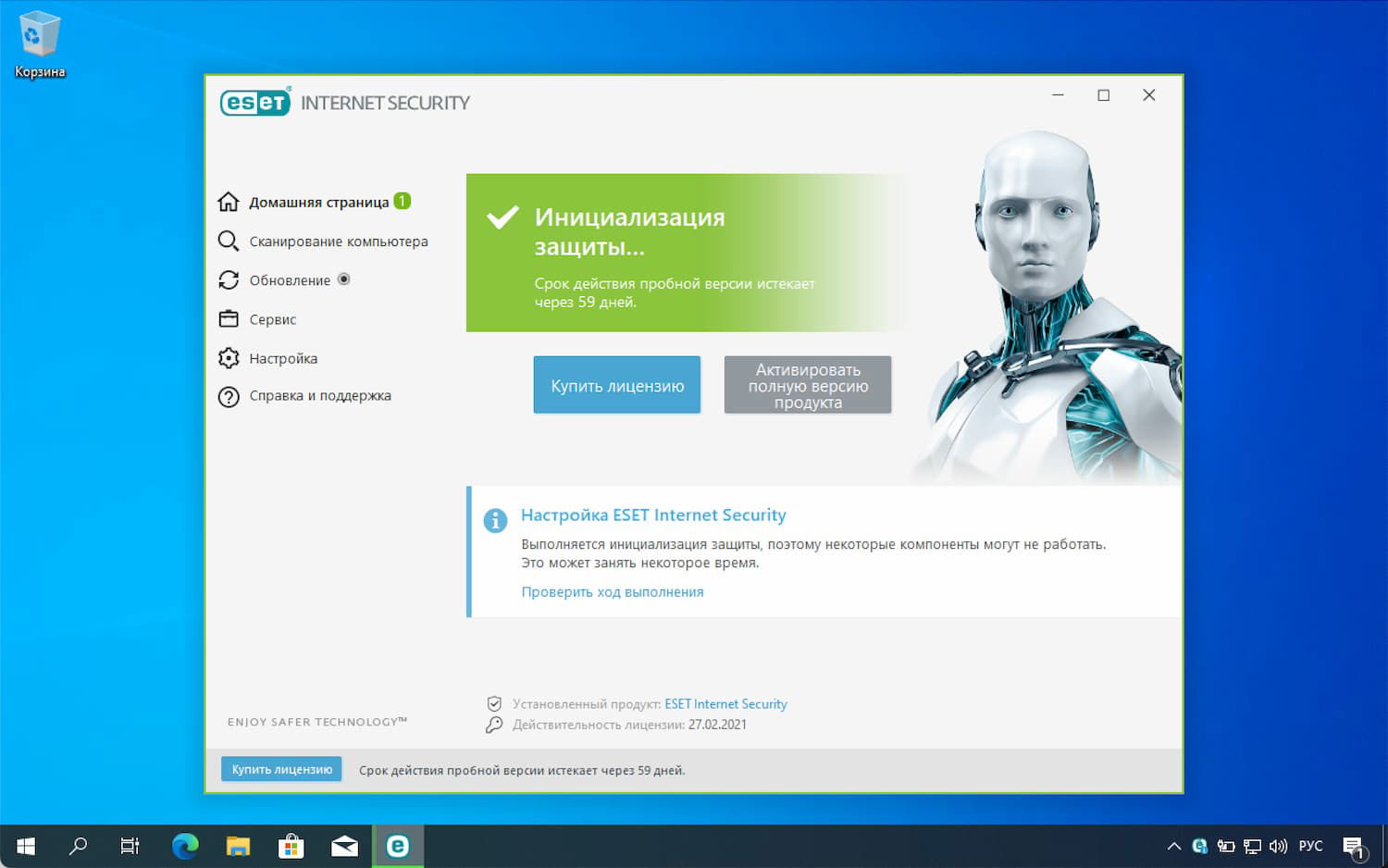Open the Windows Start menu

pyautogui.click(x=24, y=845)
